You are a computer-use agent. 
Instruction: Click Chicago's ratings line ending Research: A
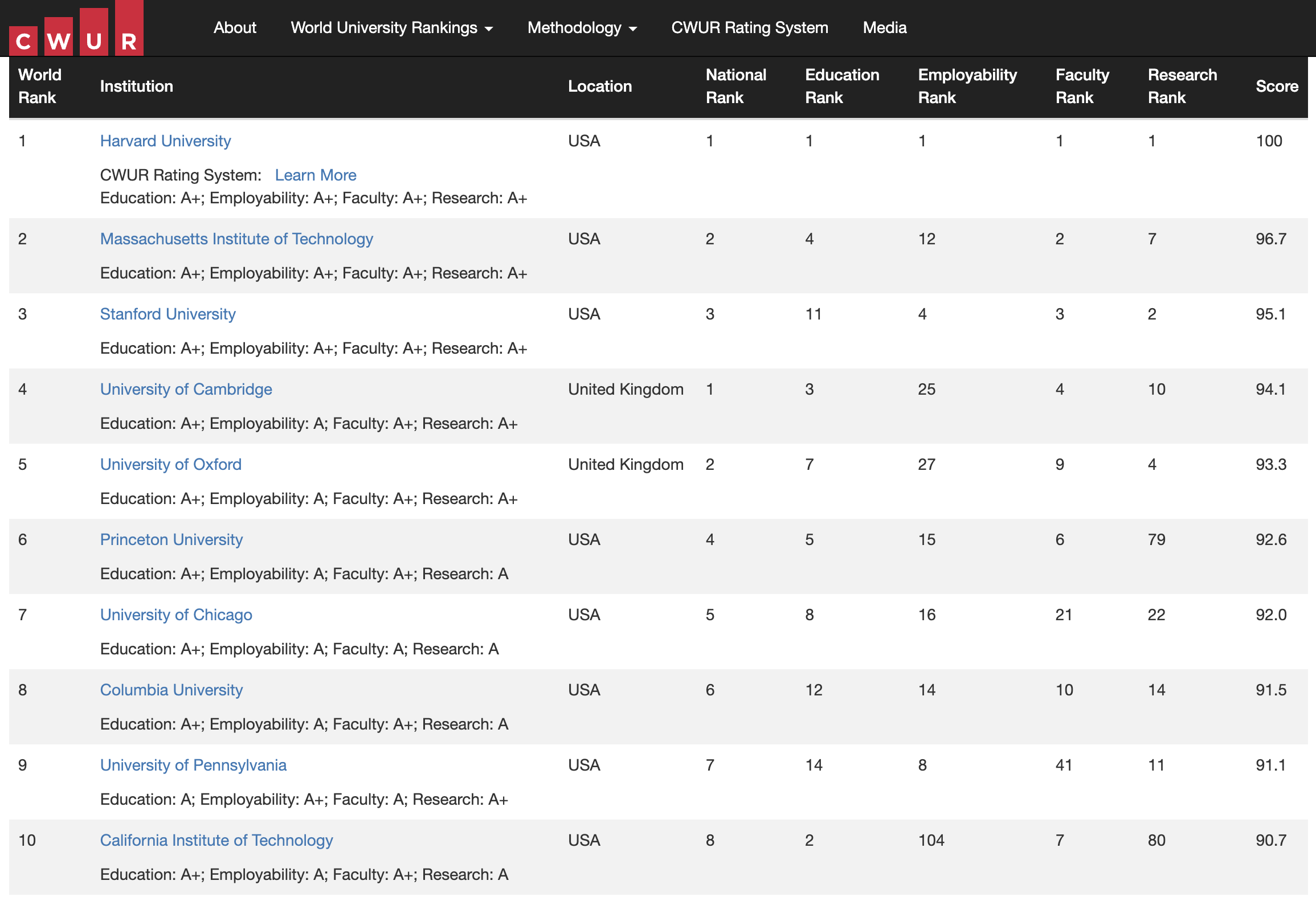(300, 649)
